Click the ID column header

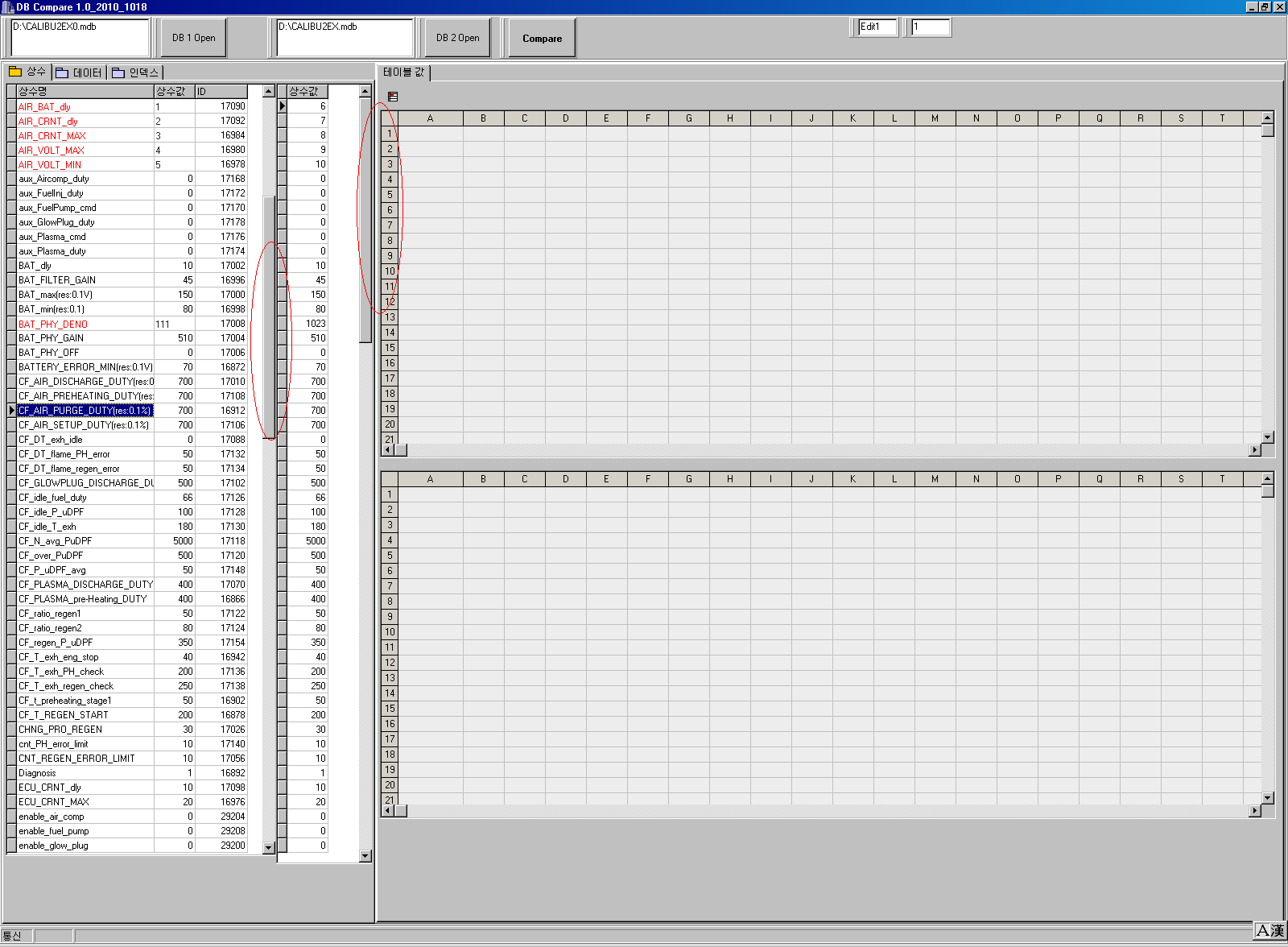pos(221,92)
